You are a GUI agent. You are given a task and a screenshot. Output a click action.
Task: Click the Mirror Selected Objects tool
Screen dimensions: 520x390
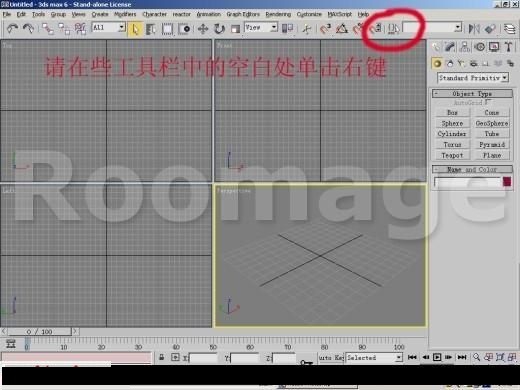tap(474, 29)
